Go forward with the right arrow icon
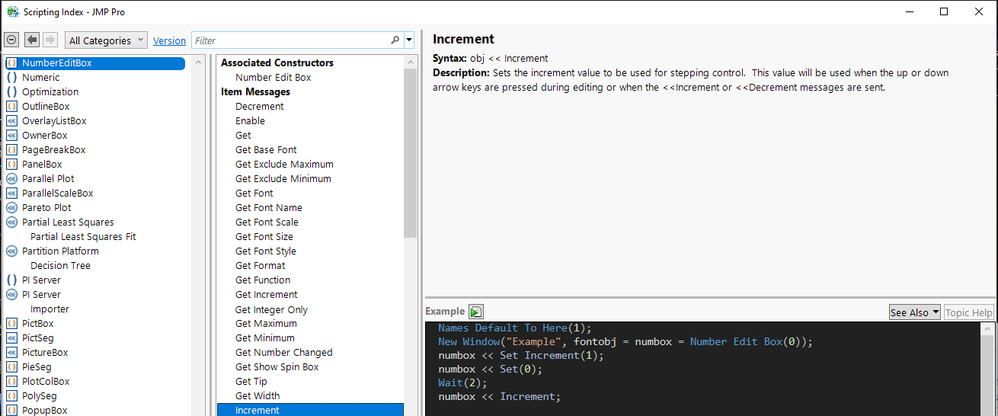This screenshot has width=998, height=416. [x=50, y=40]
